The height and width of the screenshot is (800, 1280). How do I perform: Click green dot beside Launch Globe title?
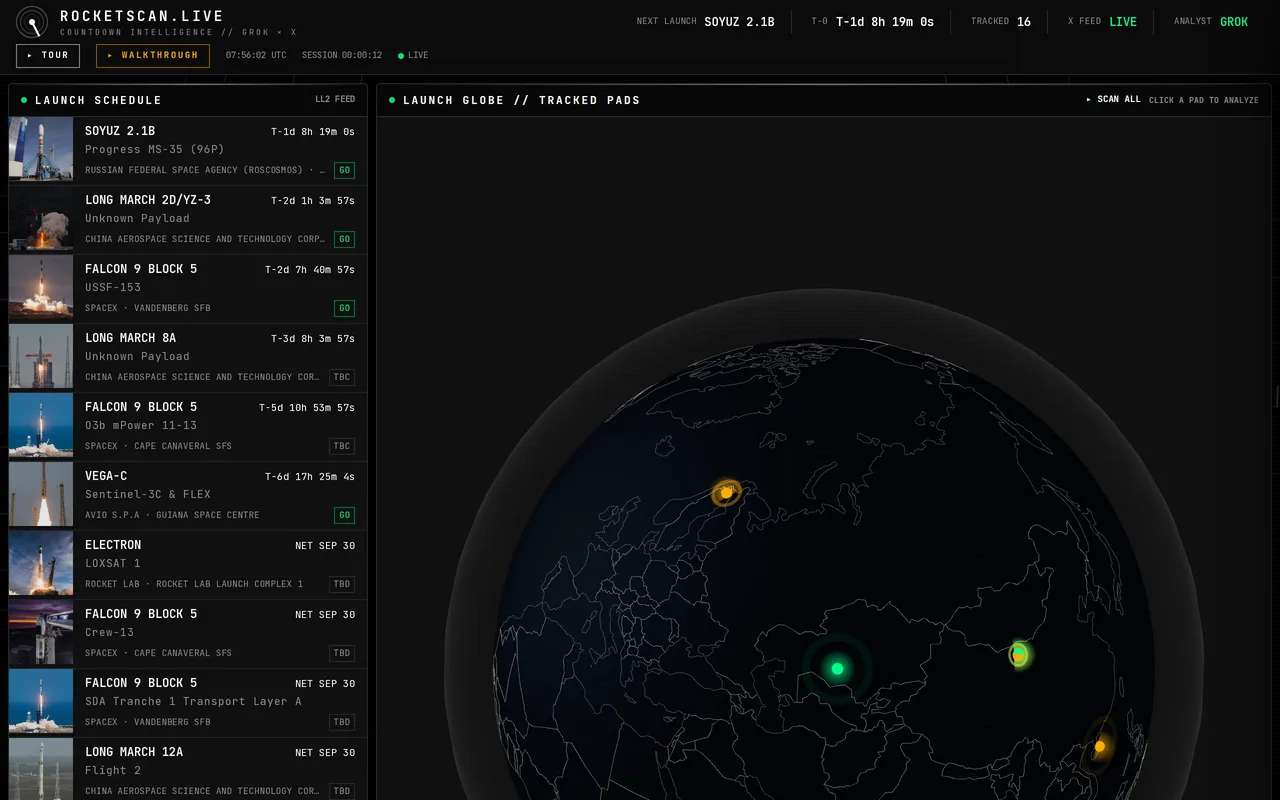(392, 100)
